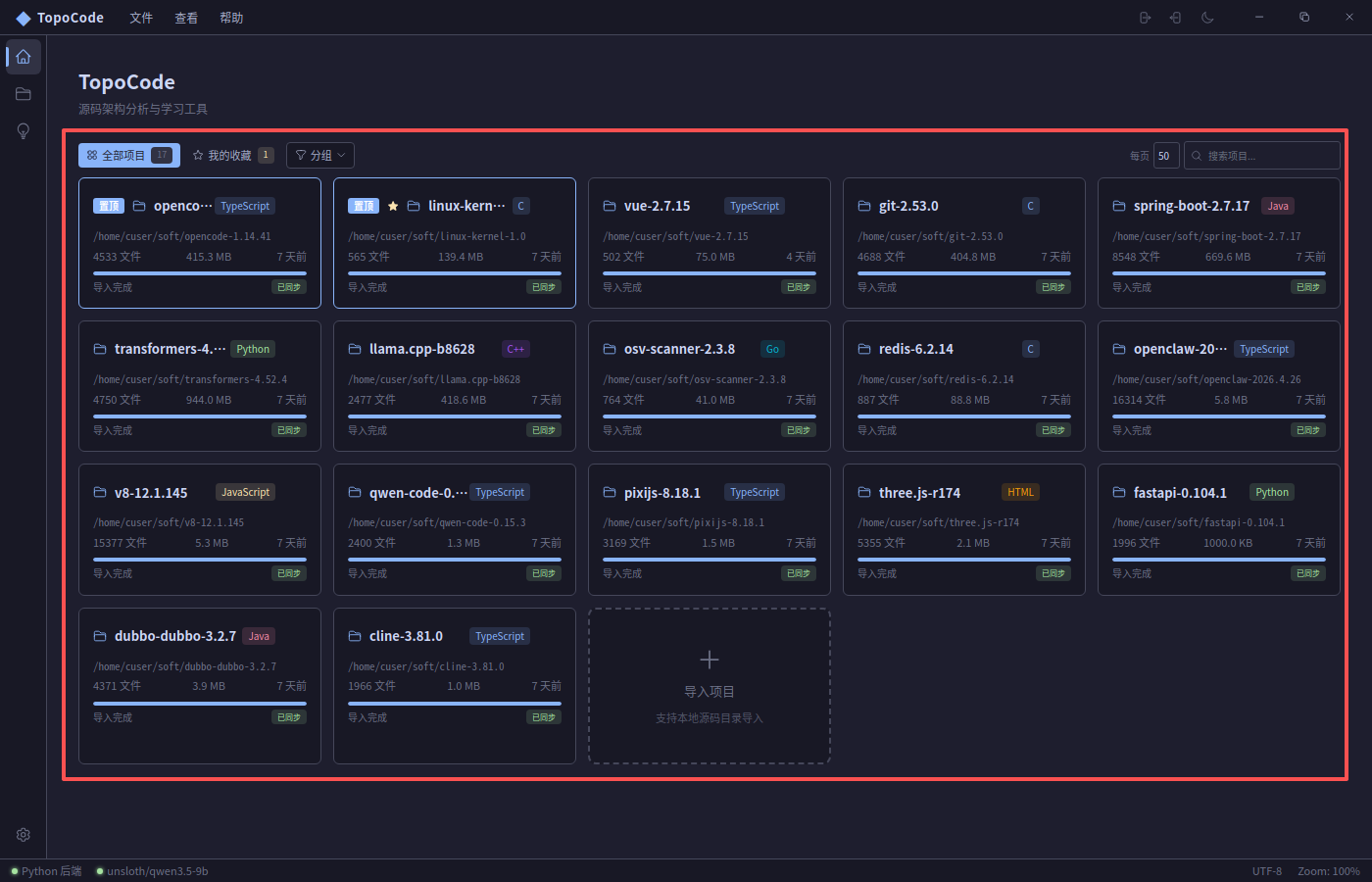Toggle the 置顶 pin badge on opencode
This screenshot has height=882, width=1372.
[x=109, y=206]
